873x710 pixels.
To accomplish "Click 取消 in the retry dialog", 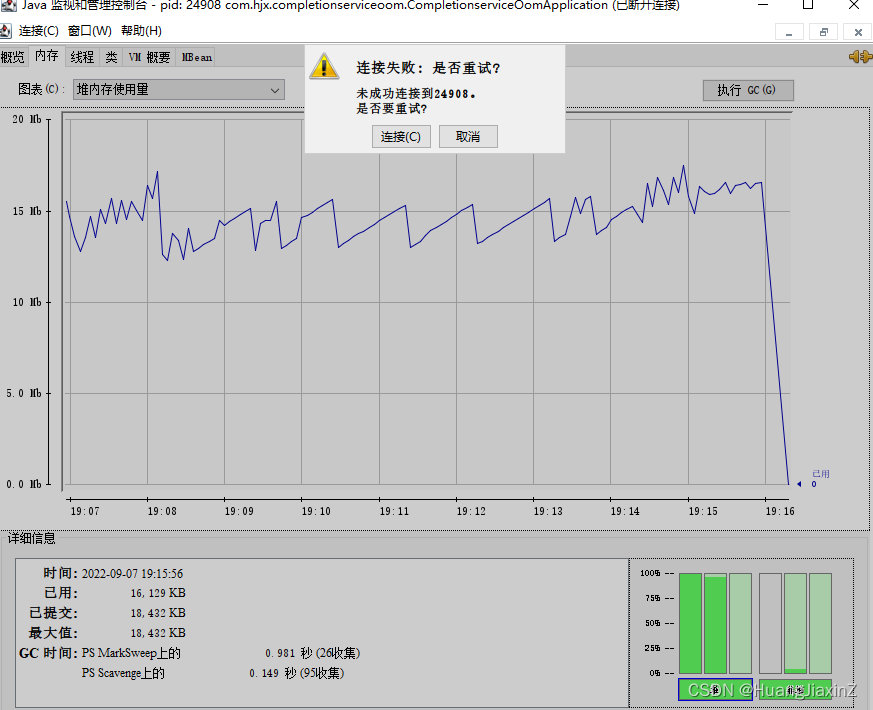I will [x=468, y=136].
